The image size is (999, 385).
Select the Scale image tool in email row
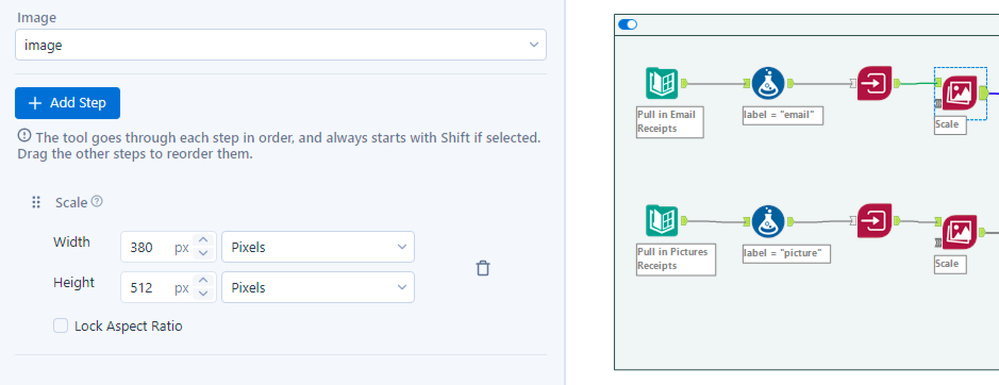(x=959, y=93)
